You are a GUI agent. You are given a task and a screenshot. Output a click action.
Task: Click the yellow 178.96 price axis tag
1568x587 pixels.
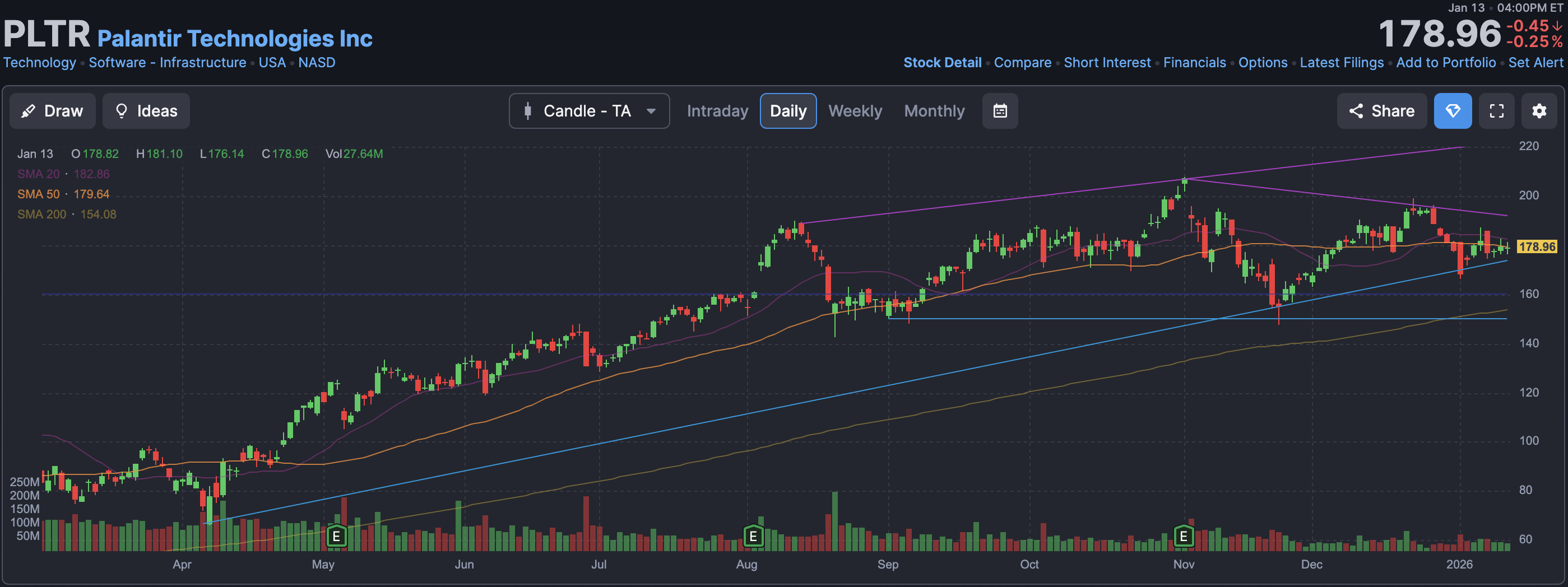(x=1537, y=246)
